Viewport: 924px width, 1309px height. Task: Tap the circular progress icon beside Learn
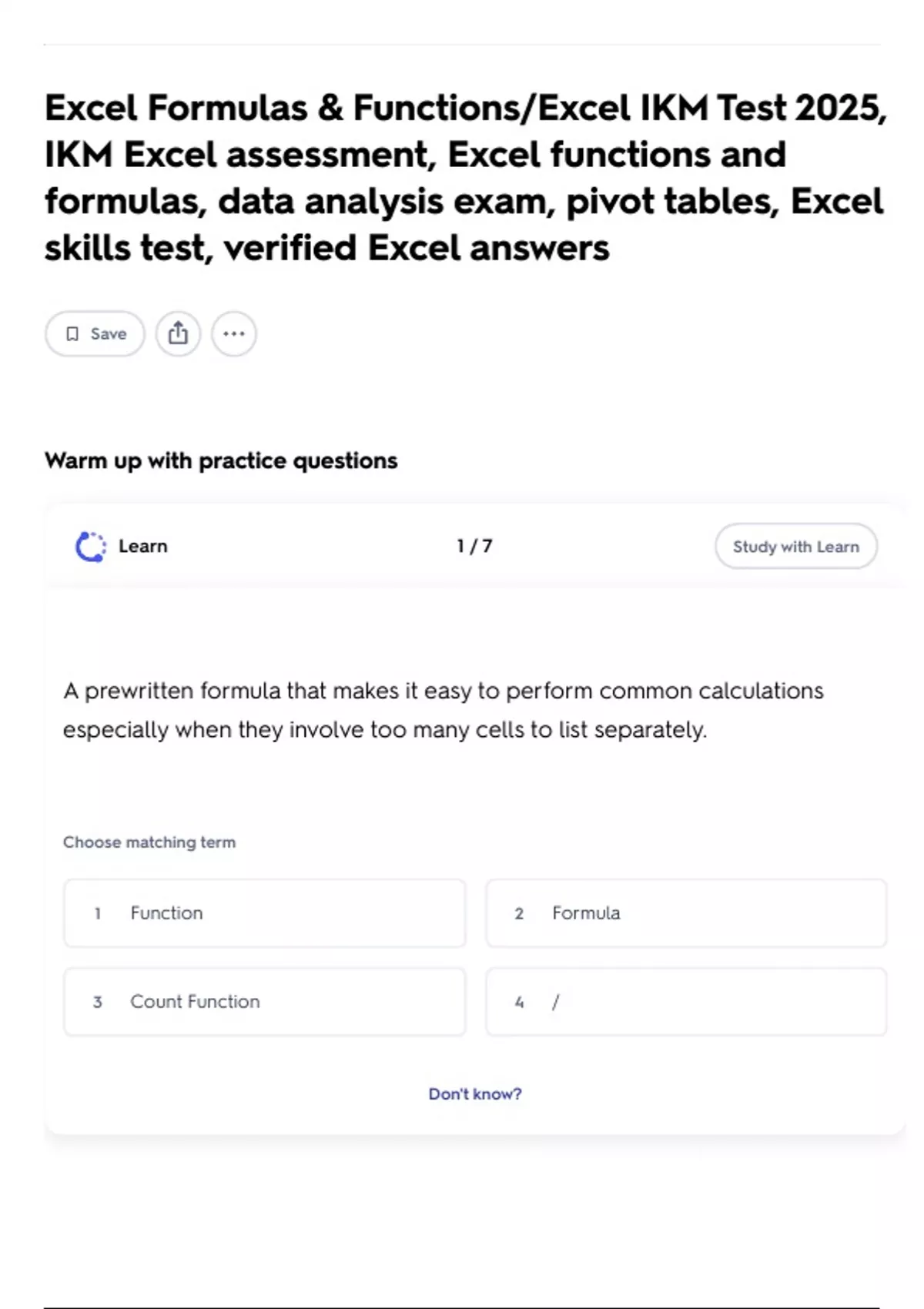point(90,546)
